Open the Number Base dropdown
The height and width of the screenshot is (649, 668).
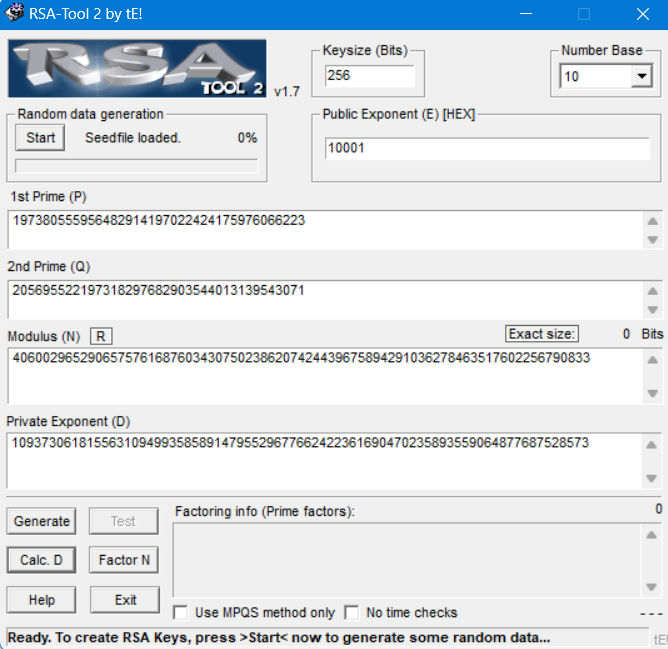pyautogui.click(x=640, y=77)
